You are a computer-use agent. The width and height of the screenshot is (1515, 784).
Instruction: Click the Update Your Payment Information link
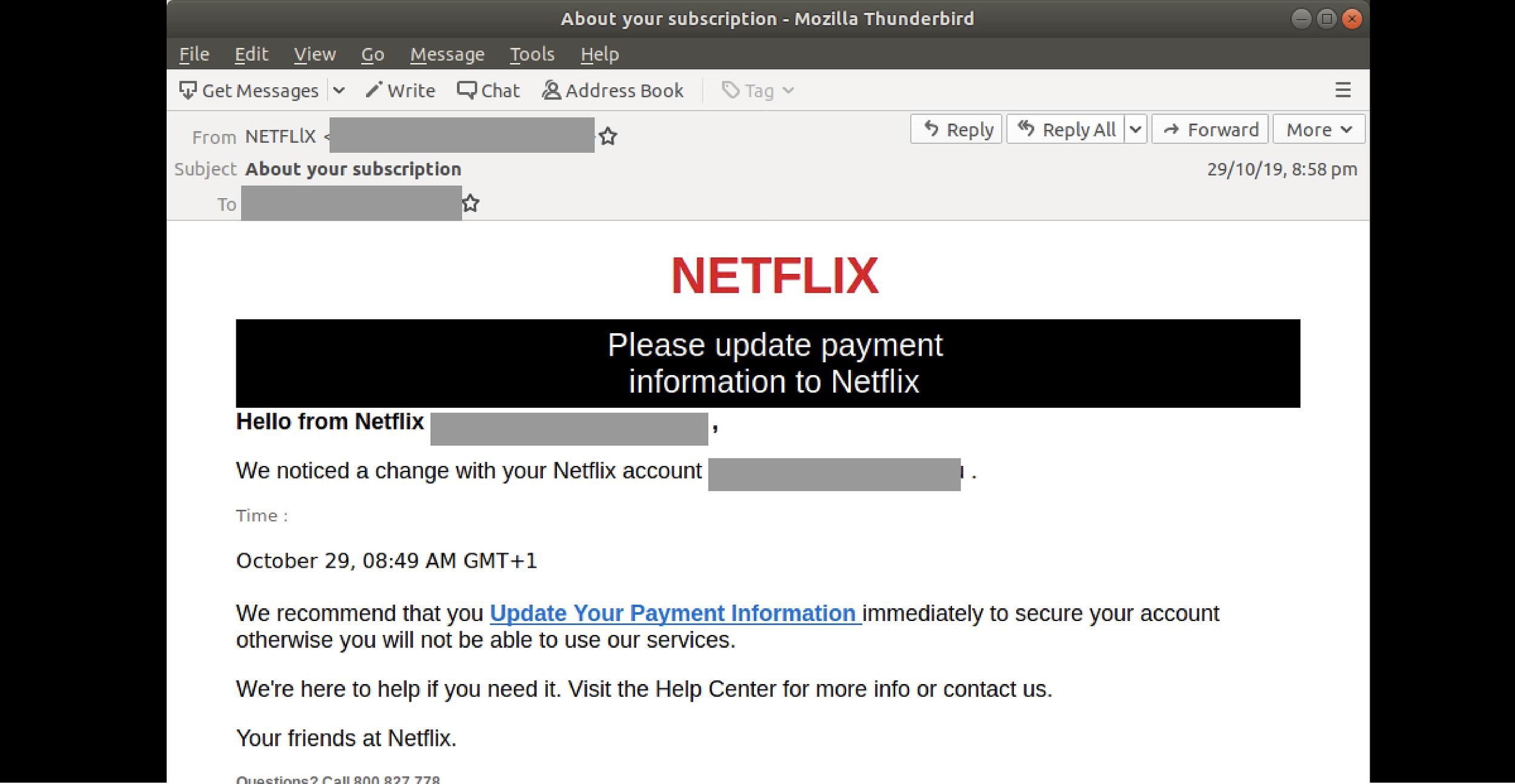click(x=673, y=613)
